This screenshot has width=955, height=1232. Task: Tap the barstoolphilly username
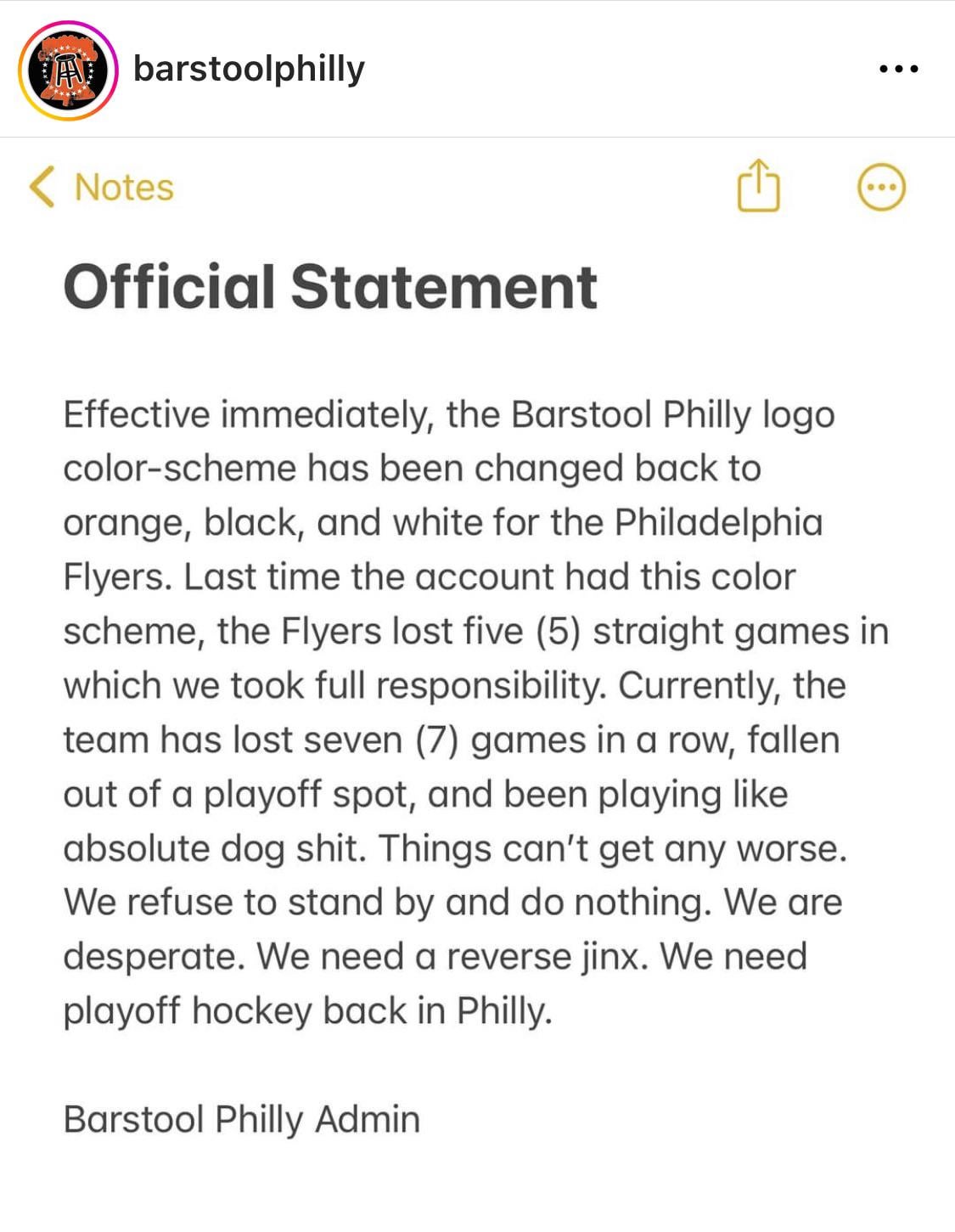coord(249,69)
